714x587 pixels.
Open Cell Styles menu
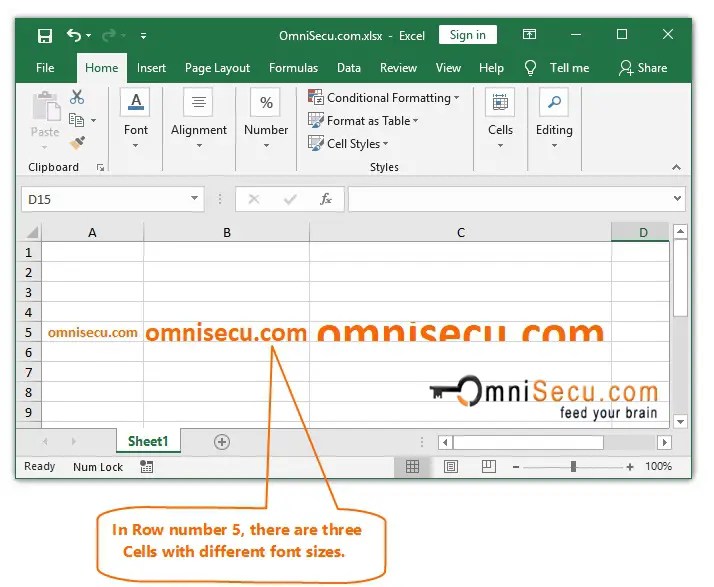(348, 143)
